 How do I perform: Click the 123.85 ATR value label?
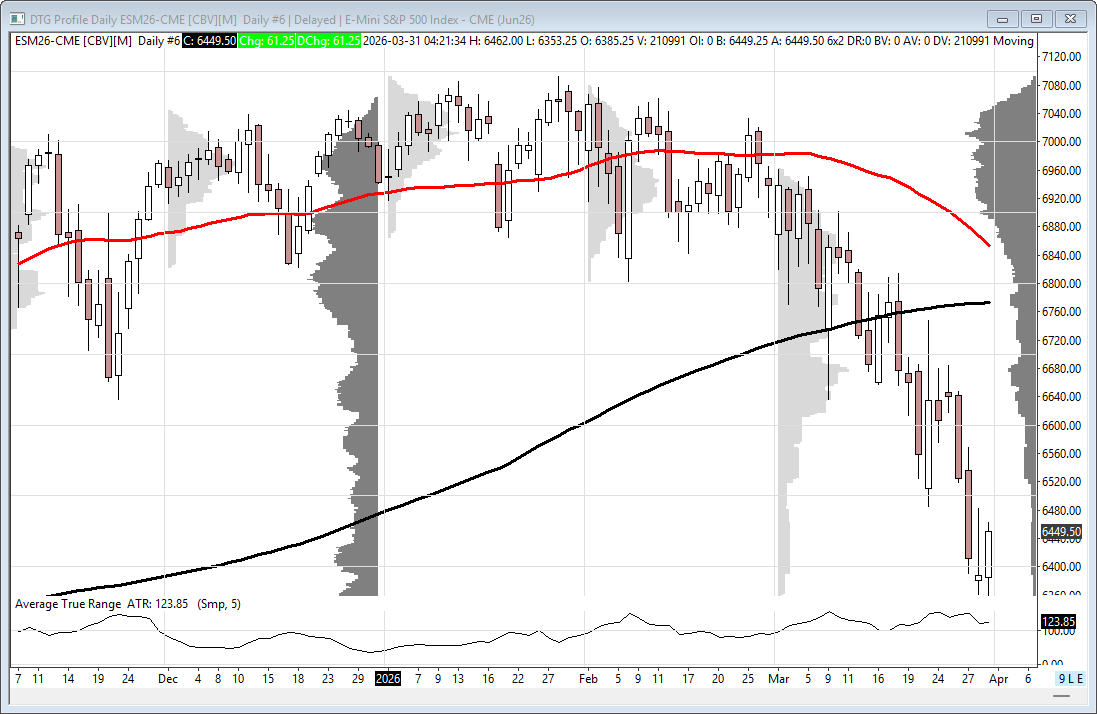coord(1059,621)
